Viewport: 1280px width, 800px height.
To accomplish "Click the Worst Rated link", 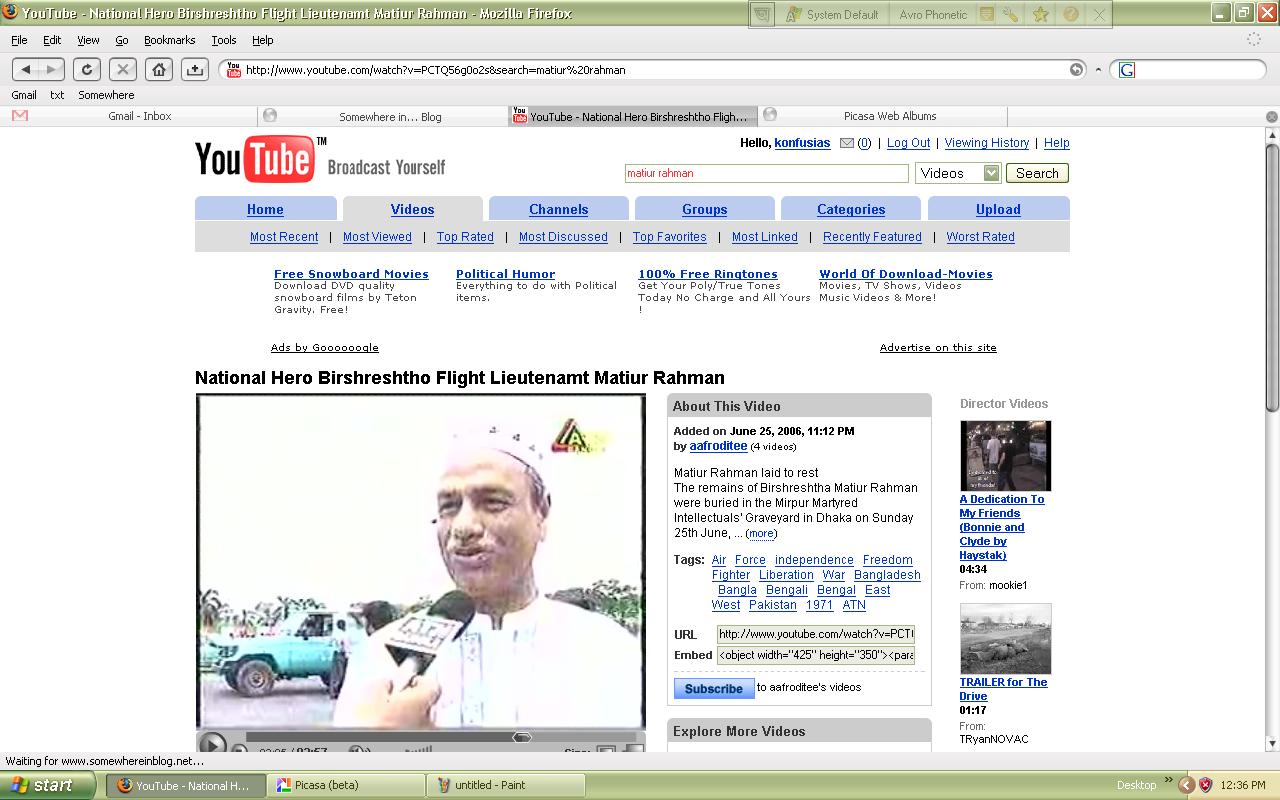I will [x=981, y=237].
